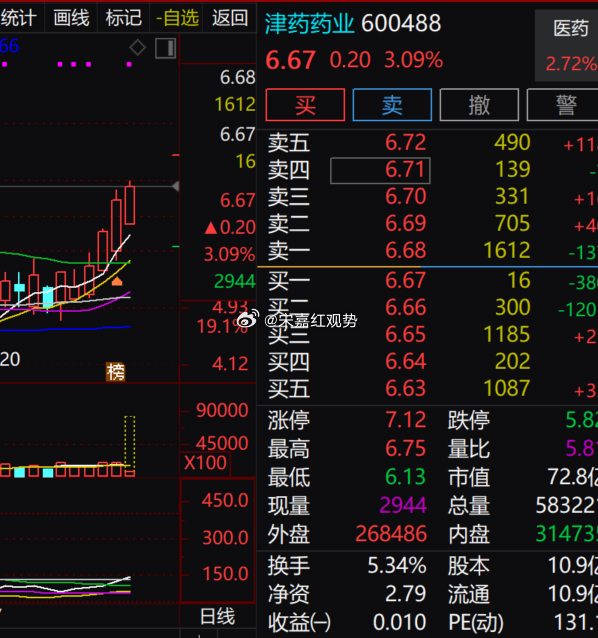Select 卖五 price 6.72

click(x=406, y=142)
